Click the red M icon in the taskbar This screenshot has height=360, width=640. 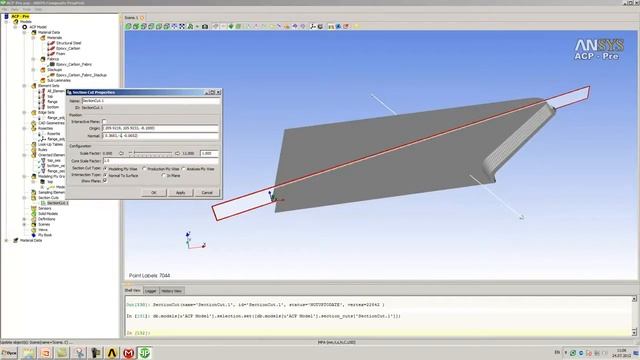(x=129, y=353)
